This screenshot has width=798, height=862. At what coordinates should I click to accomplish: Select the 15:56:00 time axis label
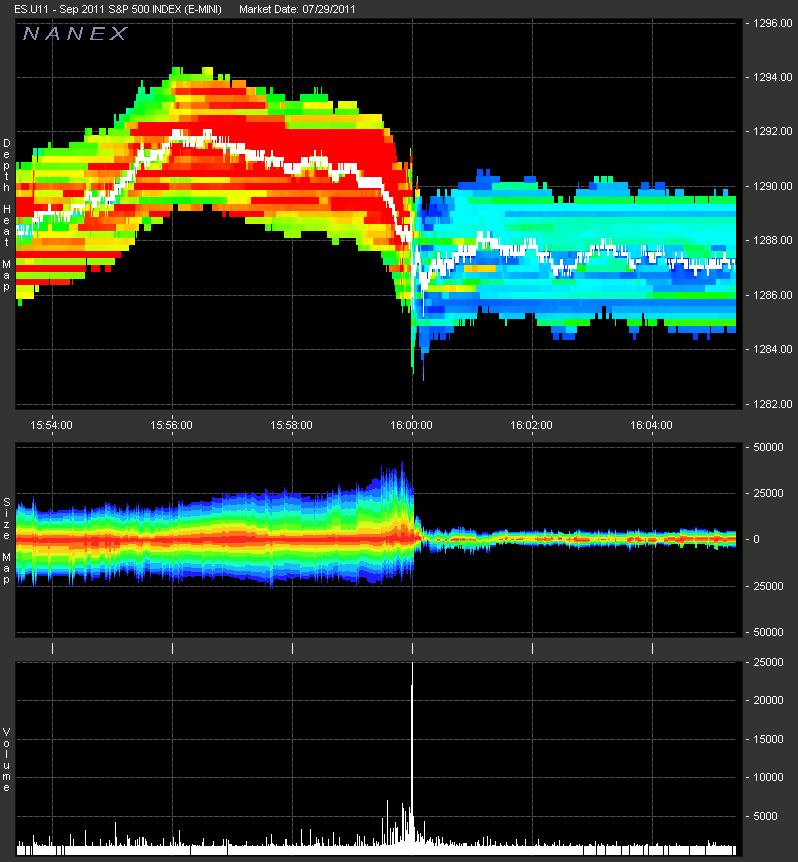pyautogui.click(x=171, y=425)
